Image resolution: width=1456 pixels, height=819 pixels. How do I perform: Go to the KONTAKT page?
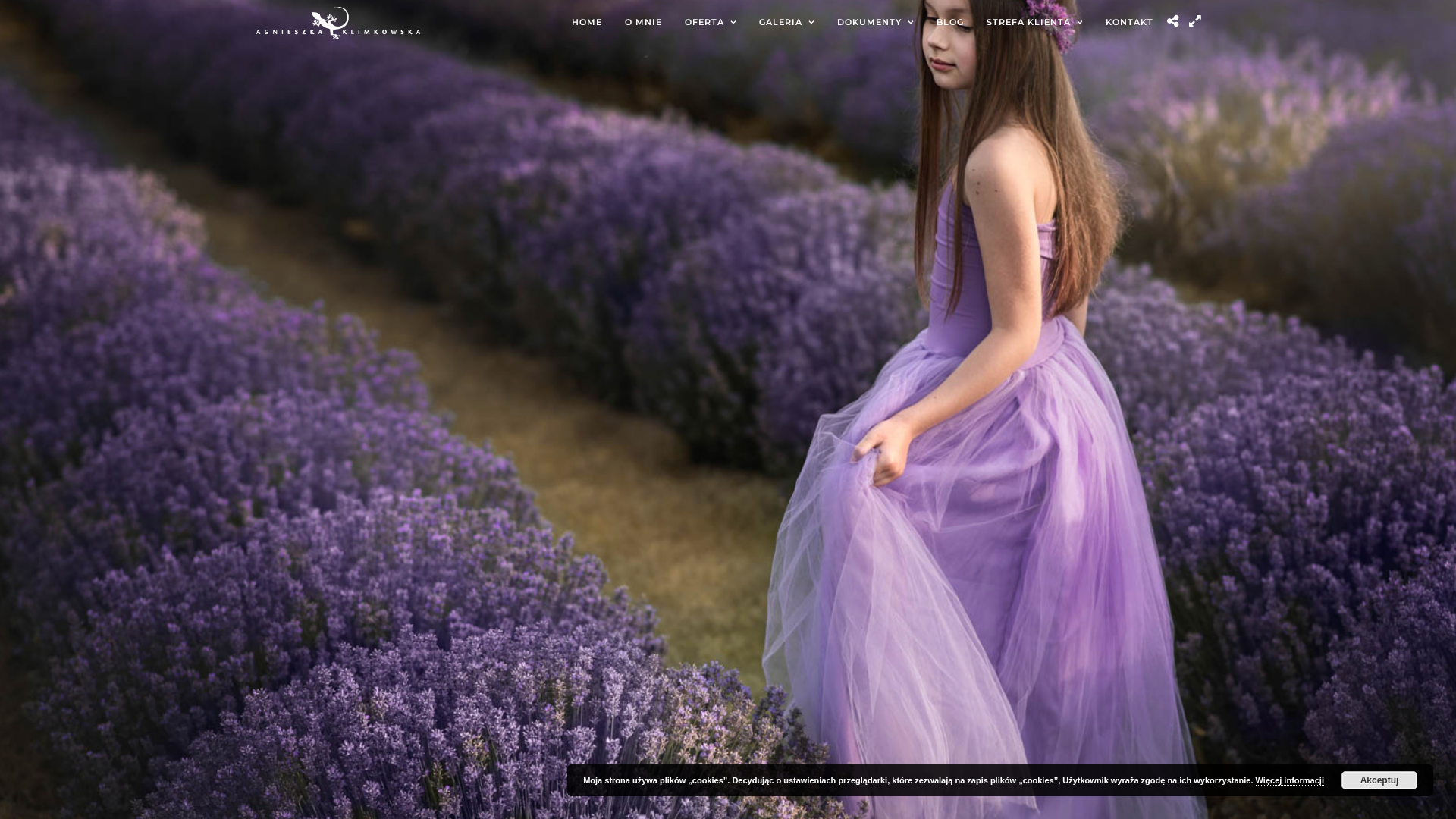(1129, 22)
